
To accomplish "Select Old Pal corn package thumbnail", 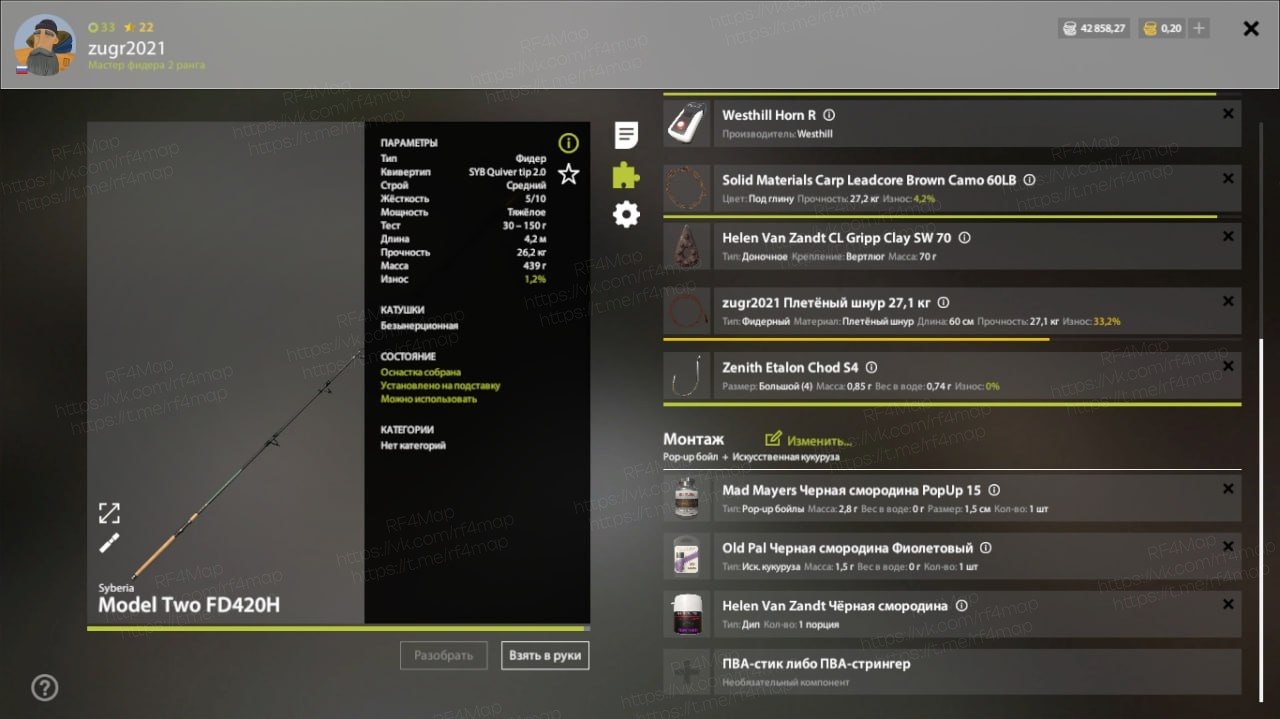I will pos(687,556).
